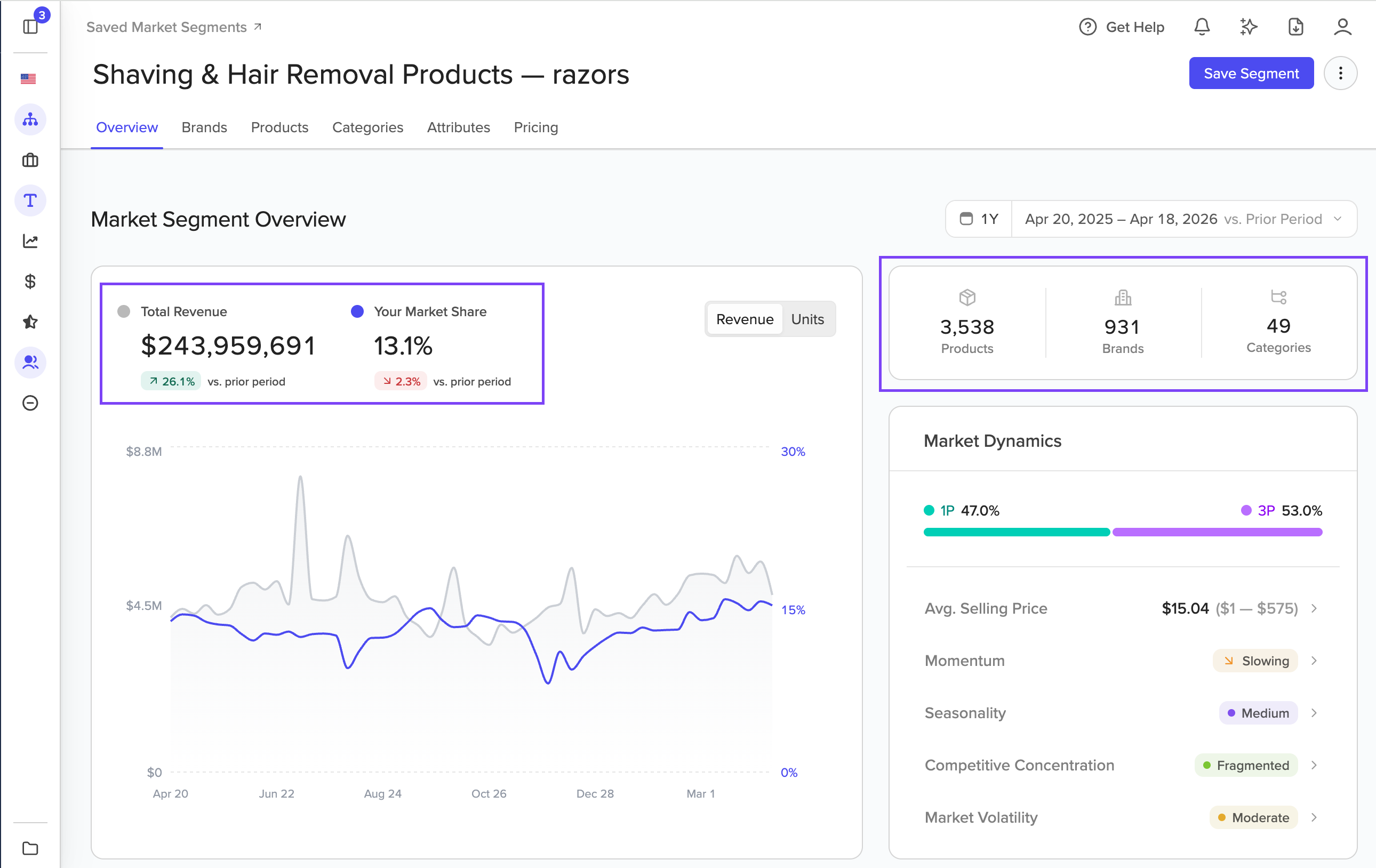Image resolution: width=1376 pixels, height=868 pixels.
Task: Click the Fragmented concentration badge
Action: [x=1246, y=765]
